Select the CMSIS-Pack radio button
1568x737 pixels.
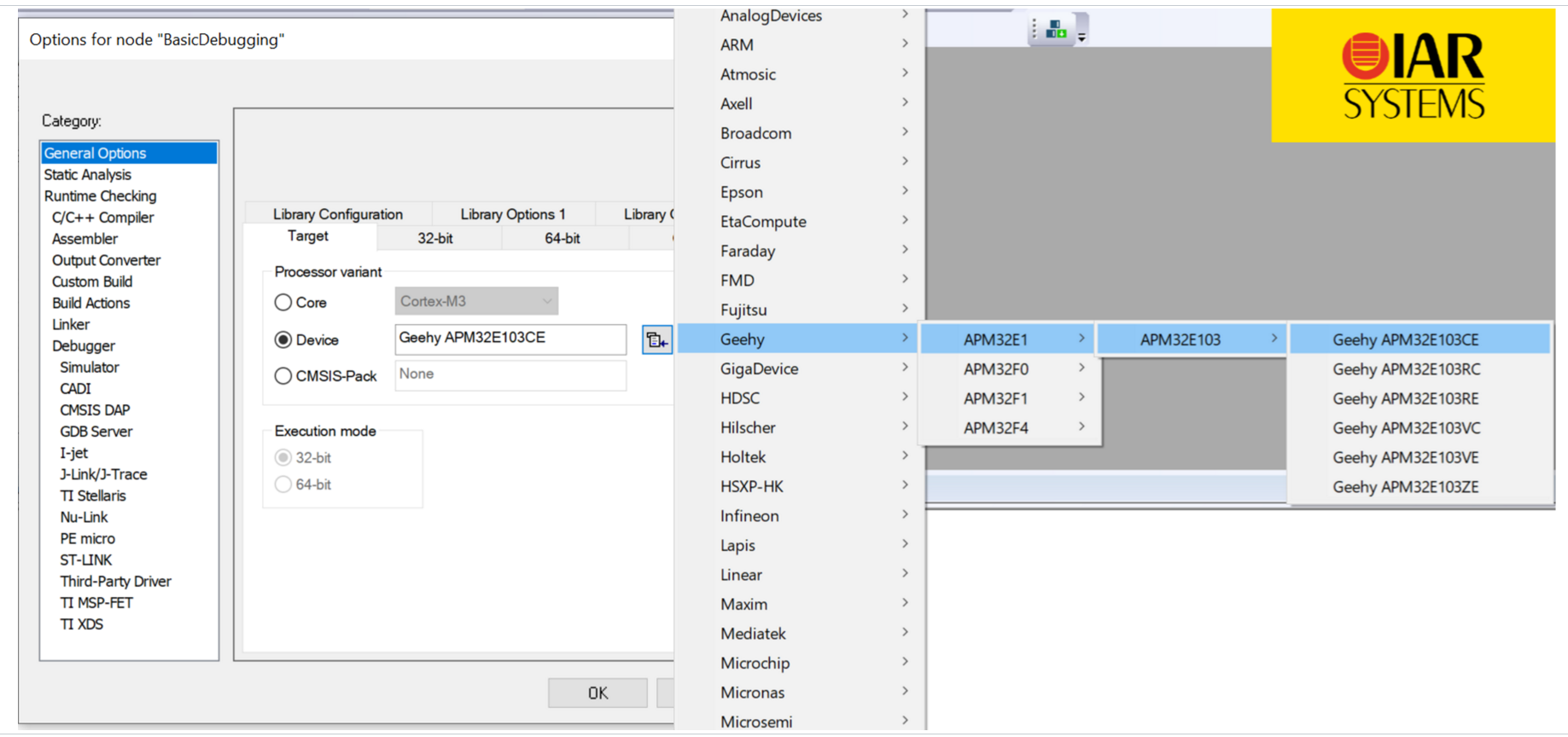click(x=283, y=375)
